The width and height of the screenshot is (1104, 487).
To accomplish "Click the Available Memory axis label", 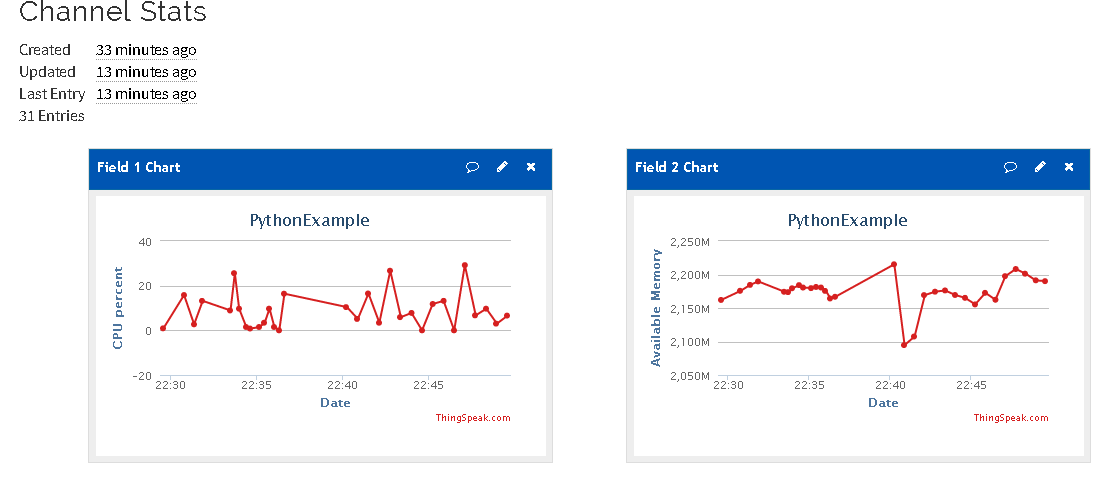I will (656, 308).
